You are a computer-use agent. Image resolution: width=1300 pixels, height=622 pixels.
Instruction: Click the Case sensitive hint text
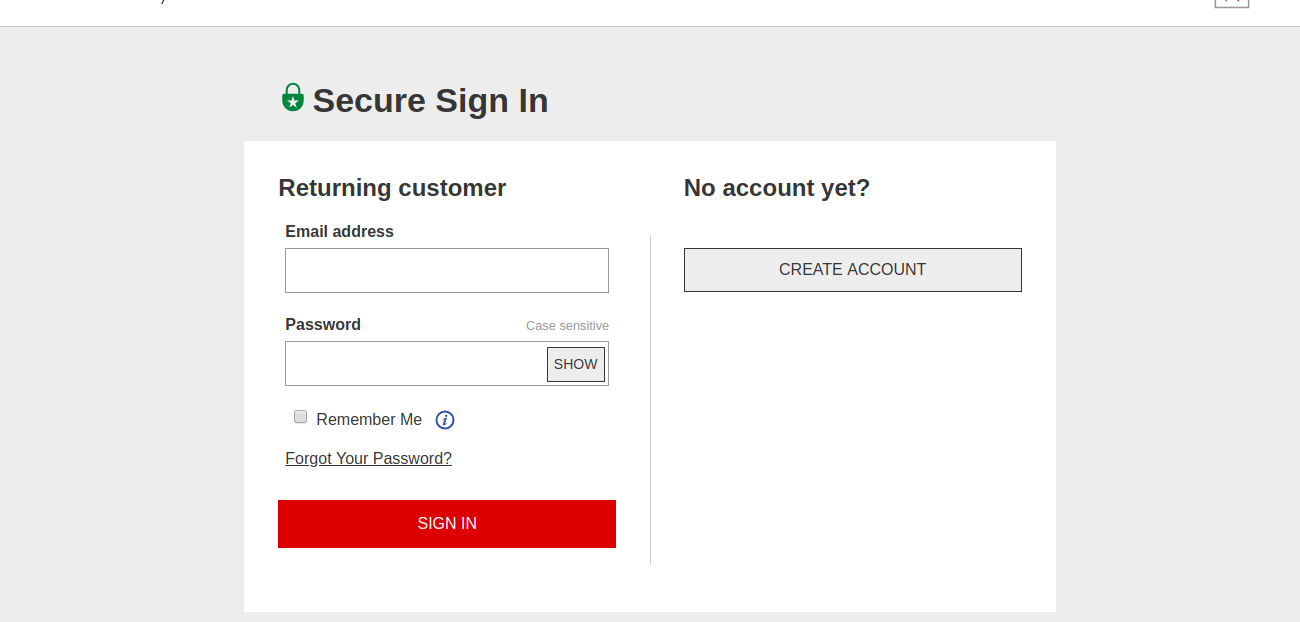point(567,326)
